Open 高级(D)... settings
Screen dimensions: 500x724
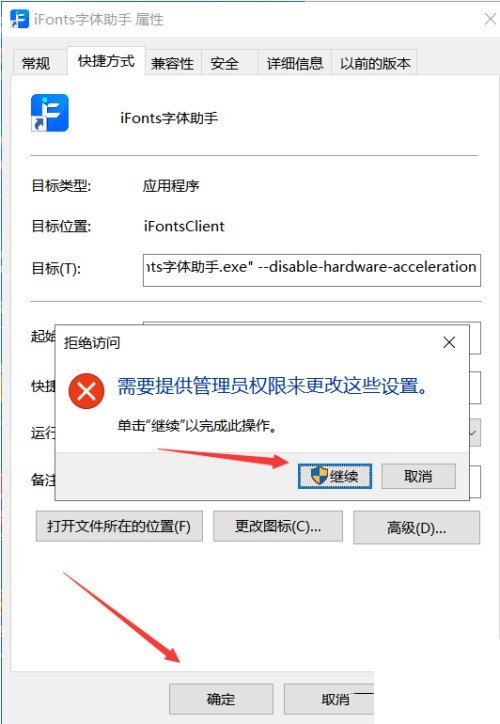[416, 527]
